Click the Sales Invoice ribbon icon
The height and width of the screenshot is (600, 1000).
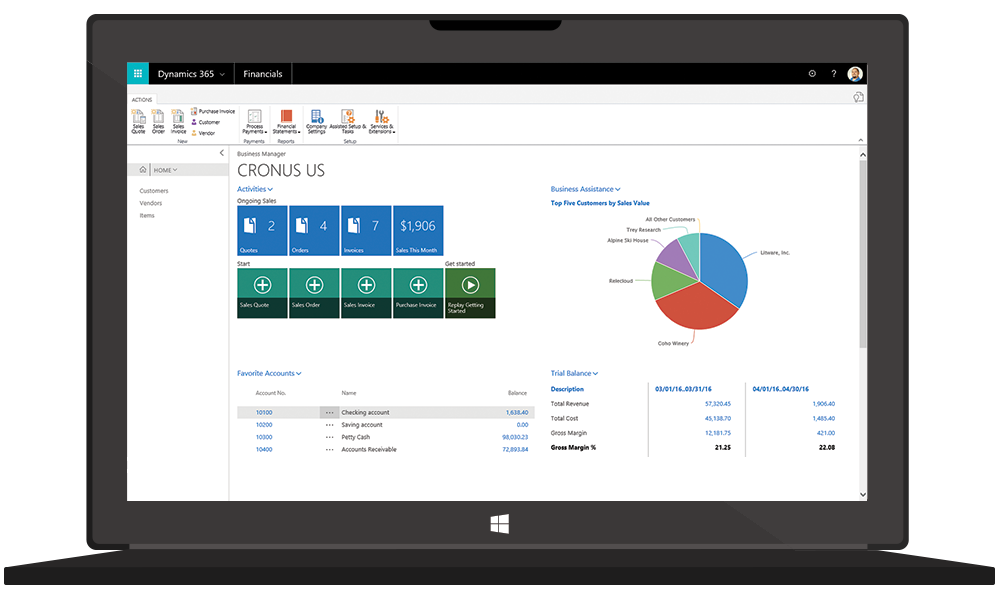click(179, 122)
